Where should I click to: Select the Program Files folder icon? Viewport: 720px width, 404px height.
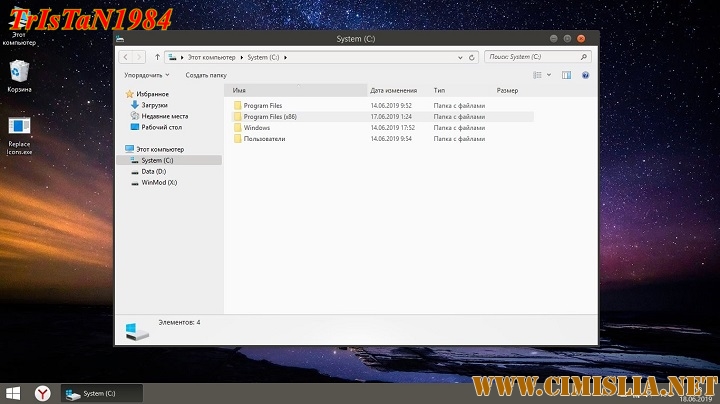pos(237,105)
